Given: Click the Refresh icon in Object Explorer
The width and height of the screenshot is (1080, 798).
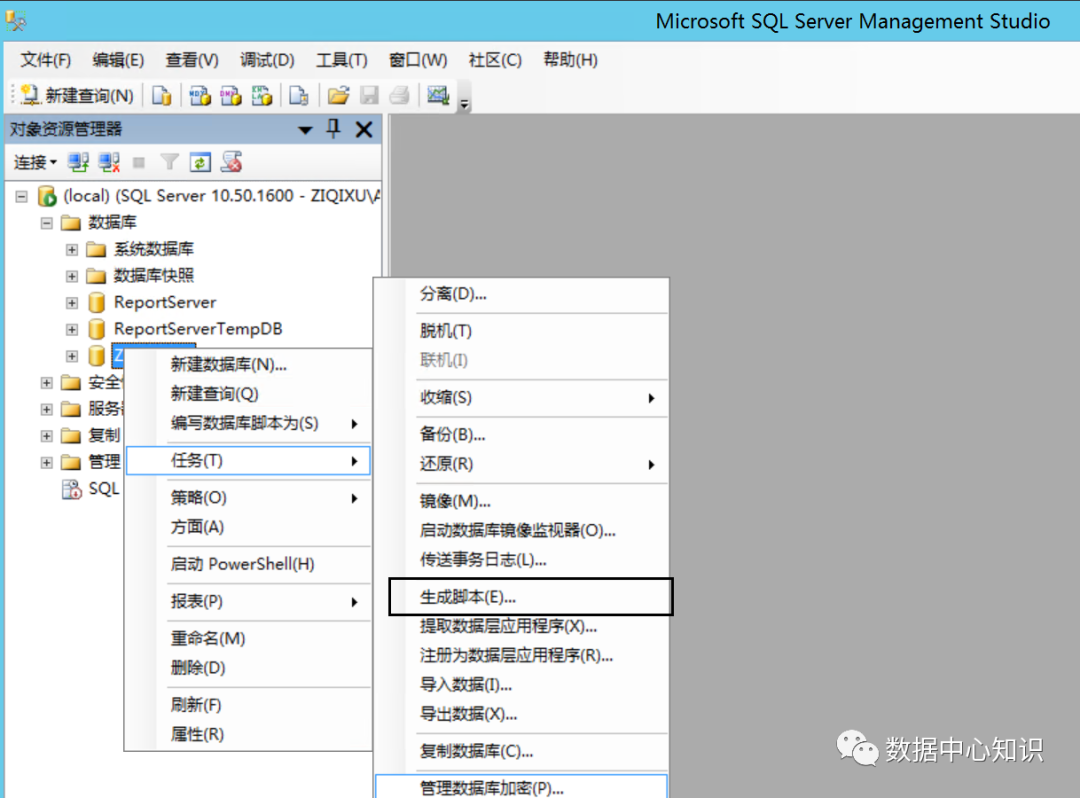Looking at the screenshot, I should click(x=200, y=162).
